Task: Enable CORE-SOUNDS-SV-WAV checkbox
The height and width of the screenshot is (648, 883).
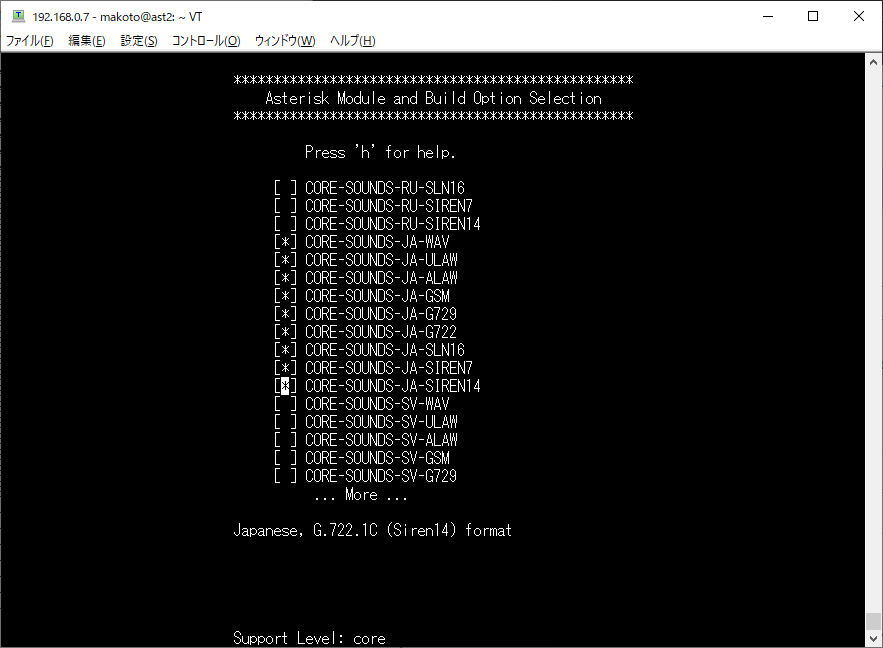Action: [x=285, y=404]
